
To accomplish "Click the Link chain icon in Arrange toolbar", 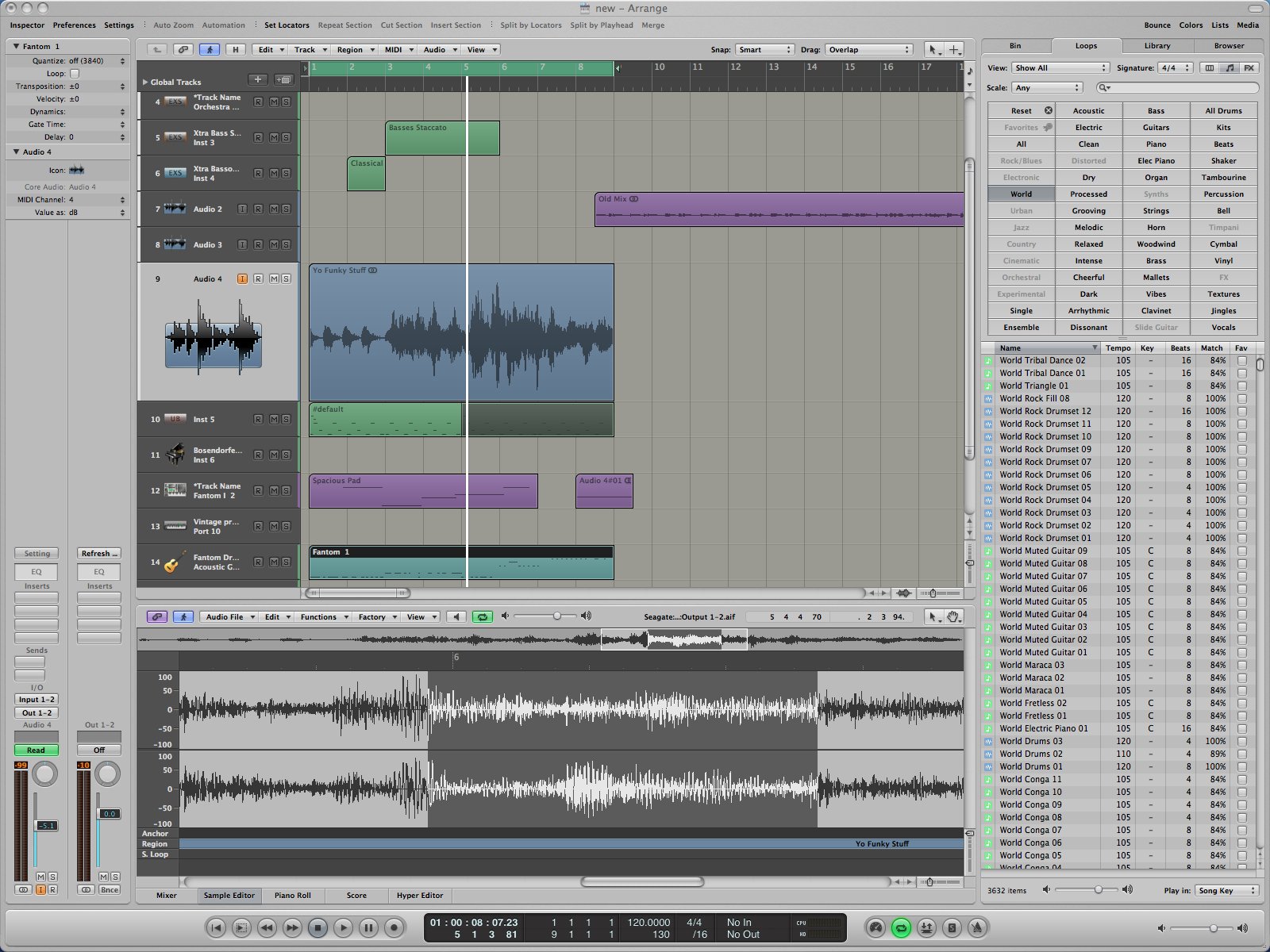I will tap(183, 49).
